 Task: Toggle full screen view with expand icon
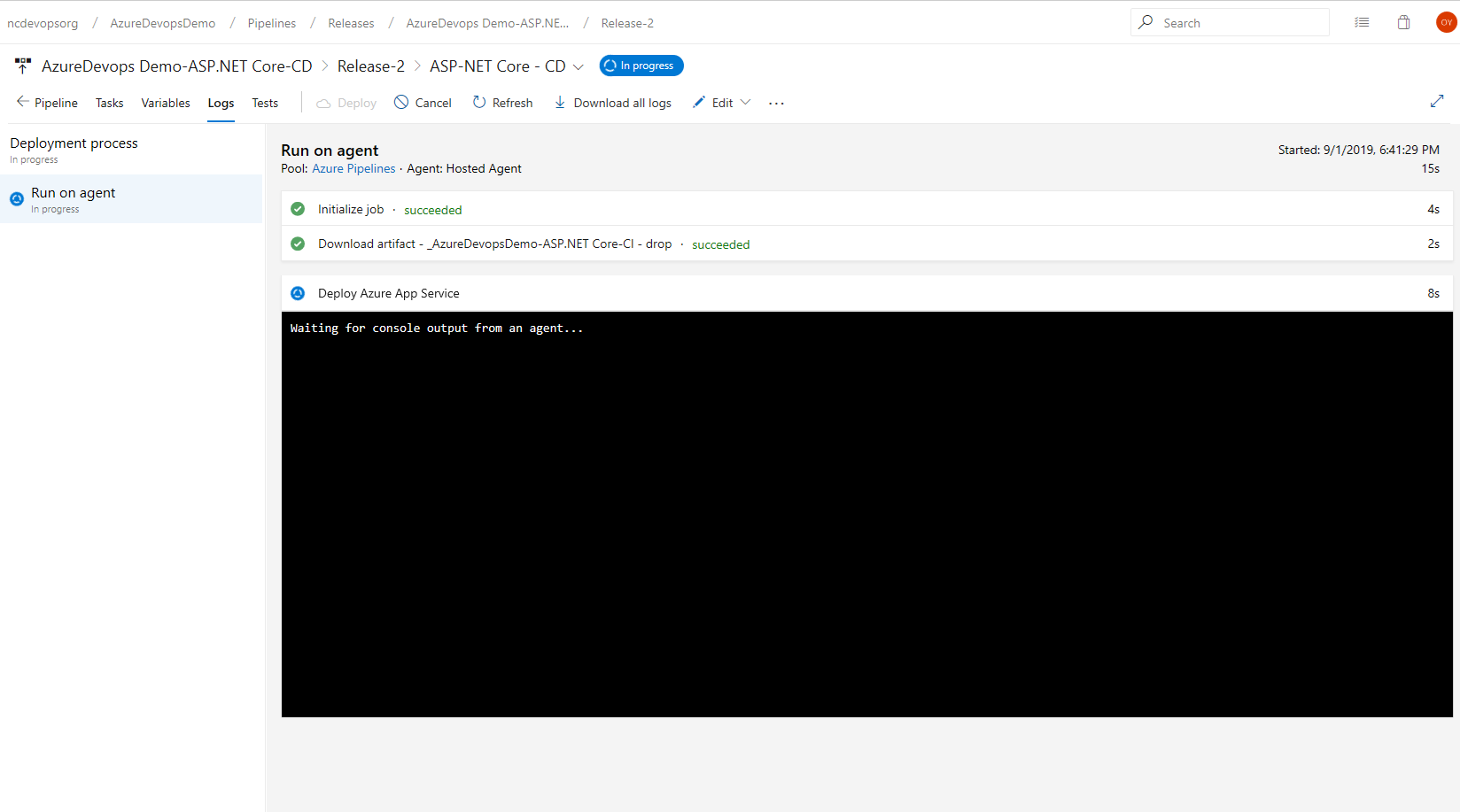[x=1437, y=102]
